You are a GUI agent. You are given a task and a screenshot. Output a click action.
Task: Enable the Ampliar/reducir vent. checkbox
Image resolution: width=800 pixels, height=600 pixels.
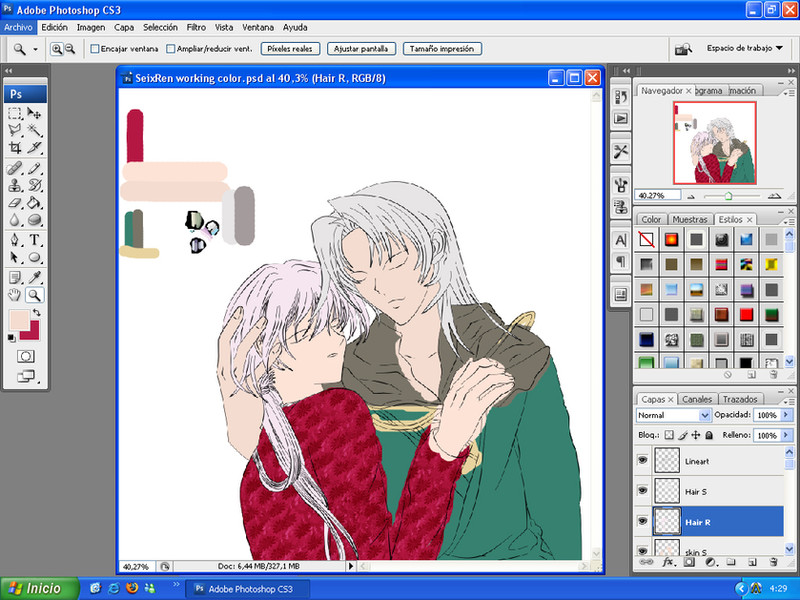point(171,49)
